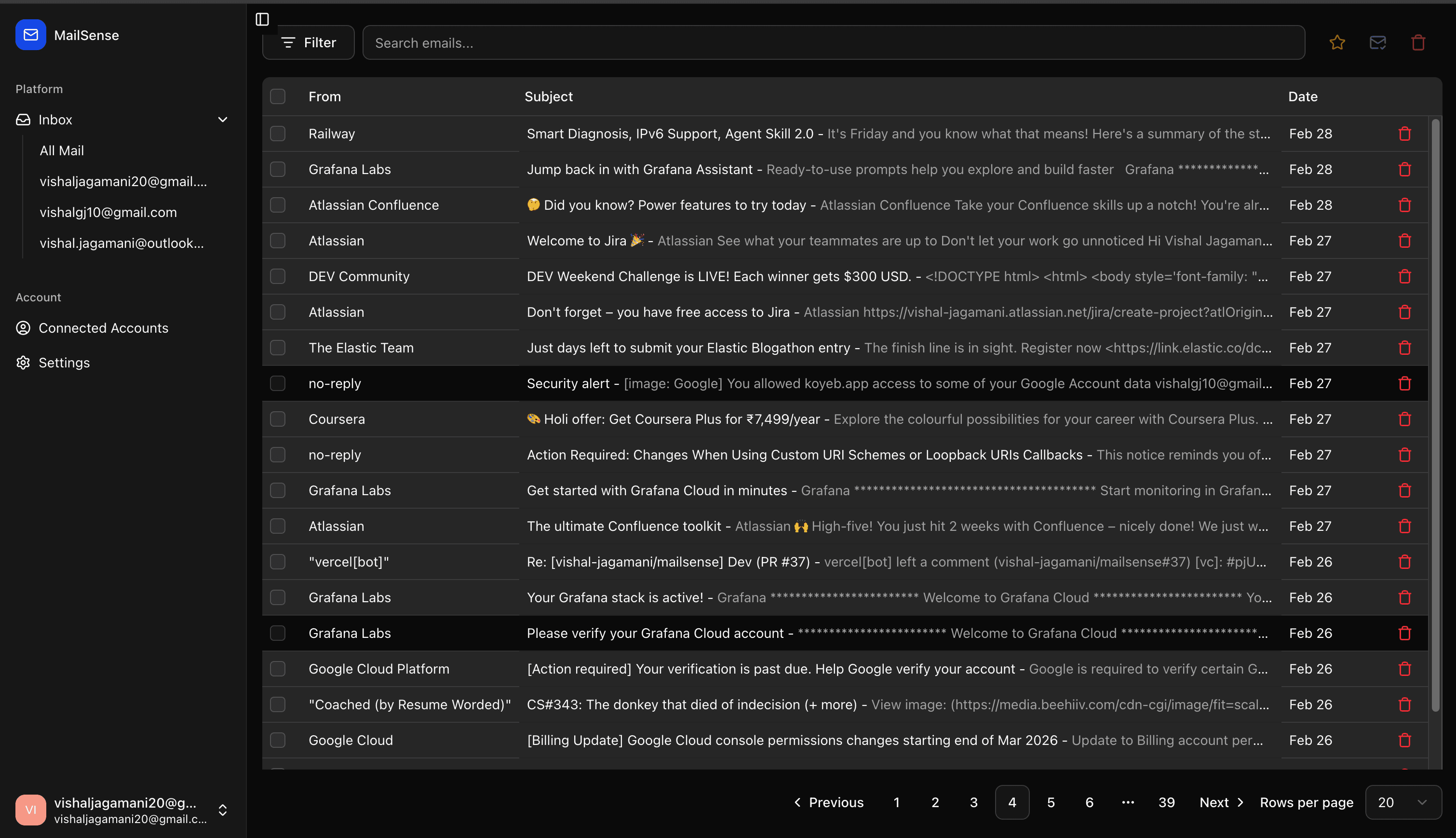1456x838 pixels.
Task: Click the Search emails field
Action: tap(833, 42)
